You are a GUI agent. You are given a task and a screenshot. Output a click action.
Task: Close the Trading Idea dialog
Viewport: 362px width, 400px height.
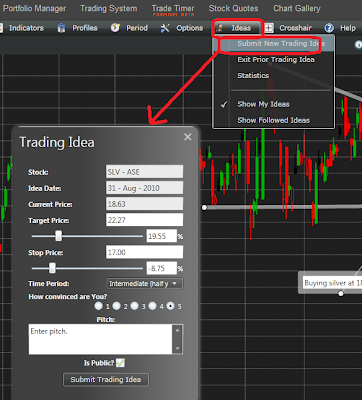188,137
